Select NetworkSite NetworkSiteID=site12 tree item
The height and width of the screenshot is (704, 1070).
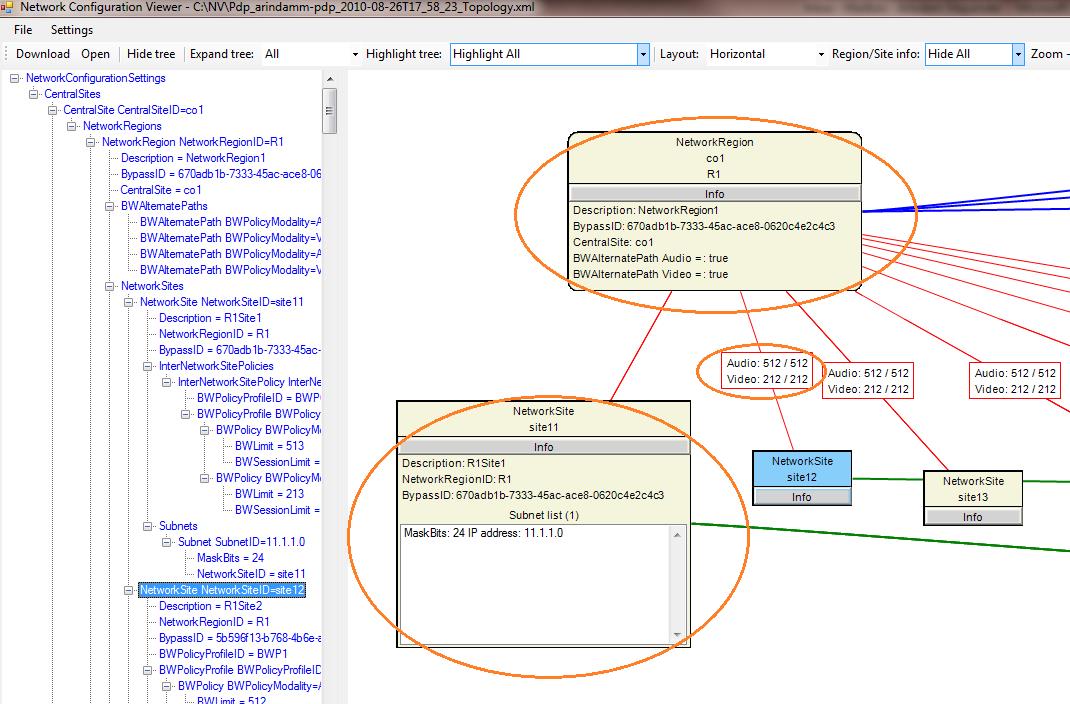pyautogui.click(x=222, y=590)
